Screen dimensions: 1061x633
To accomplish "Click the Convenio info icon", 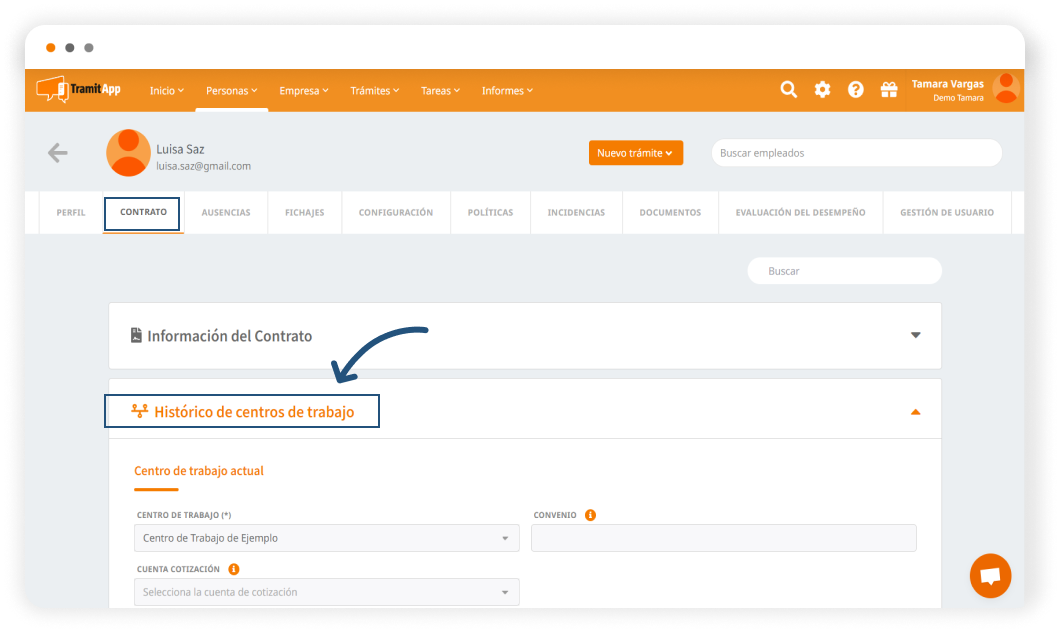I will pyautogui.click(x=590, y=515).
